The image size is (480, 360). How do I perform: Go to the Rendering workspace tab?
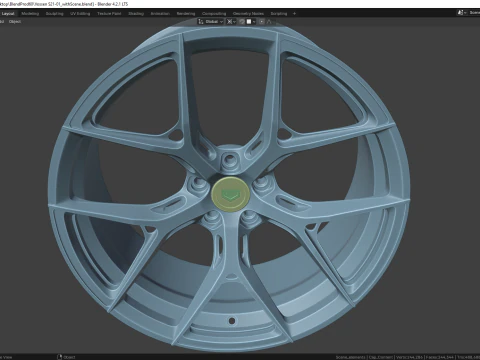186,14
